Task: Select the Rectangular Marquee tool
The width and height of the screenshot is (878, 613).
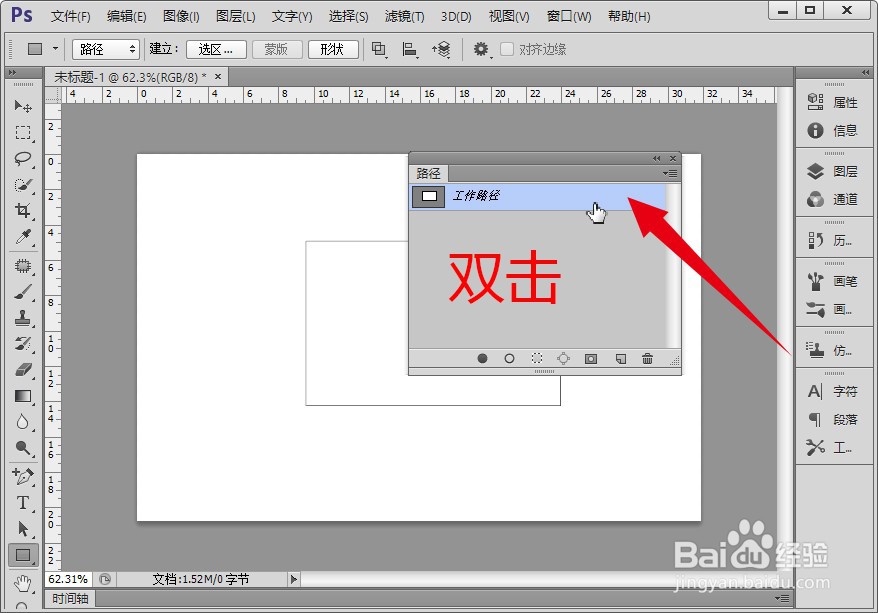Action: click(x=23, y=133)
